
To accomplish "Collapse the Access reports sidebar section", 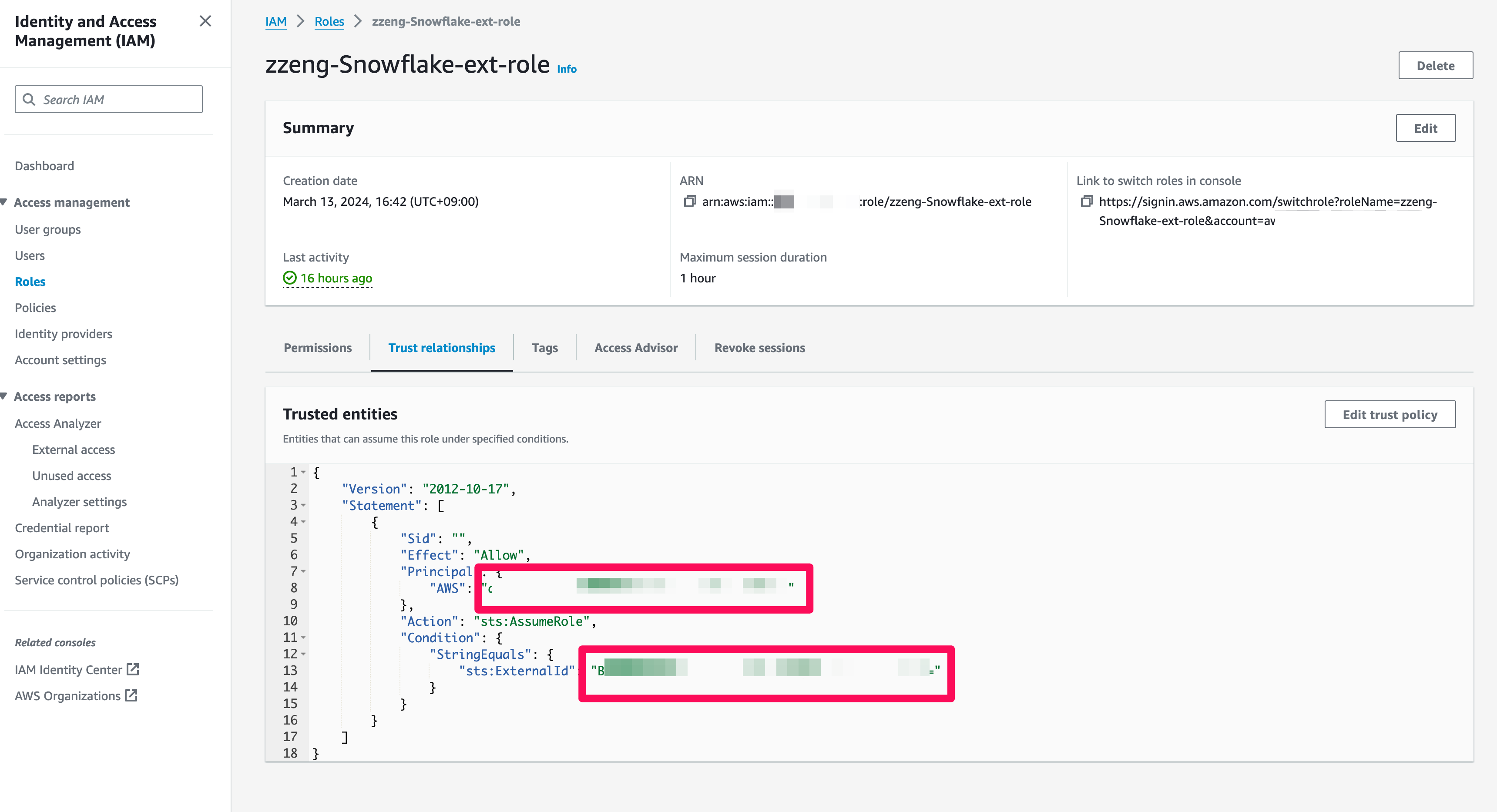I will tap(5, 396).
